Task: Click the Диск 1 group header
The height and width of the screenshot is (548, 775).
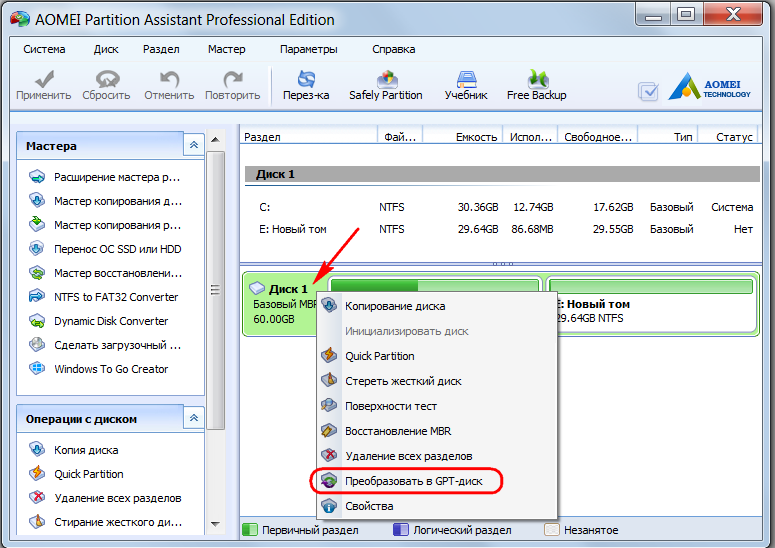Action: pyautogui.click(x=502, y=174)
